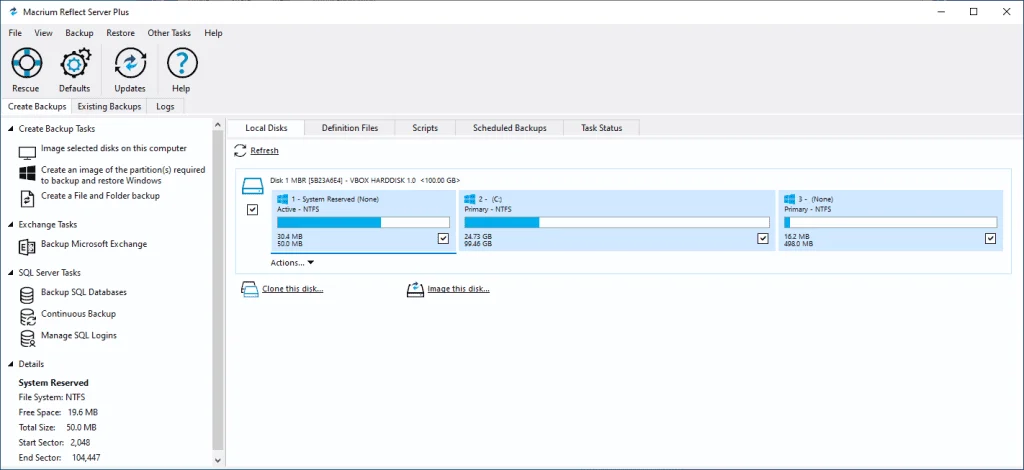Image resolution: width=1024 pixels, height=470 pixels.
Task: Click Backup SQL Databases task link
Action: pos(84,292)
